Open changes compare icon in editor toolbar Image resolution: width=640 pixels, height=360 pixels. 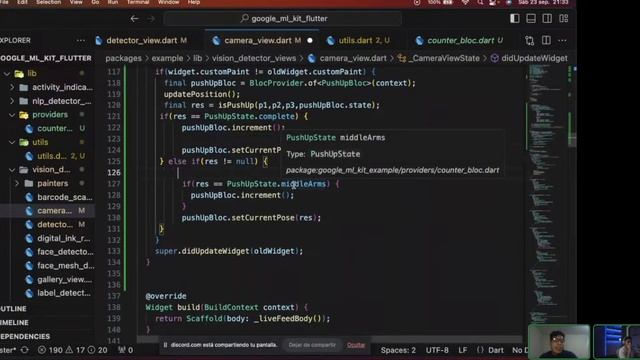(530, 40)
